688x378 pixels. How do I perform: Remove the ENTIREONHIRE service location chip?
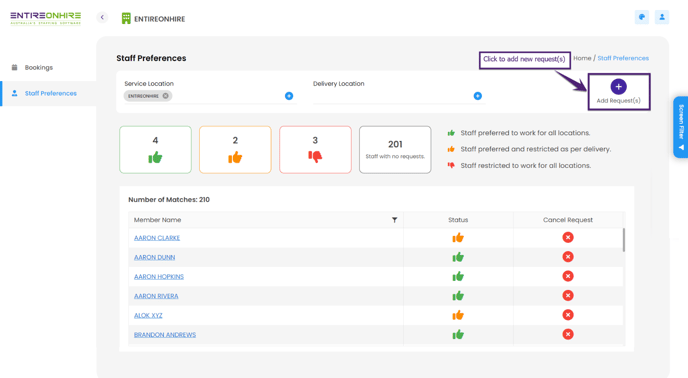coord(165,96)
